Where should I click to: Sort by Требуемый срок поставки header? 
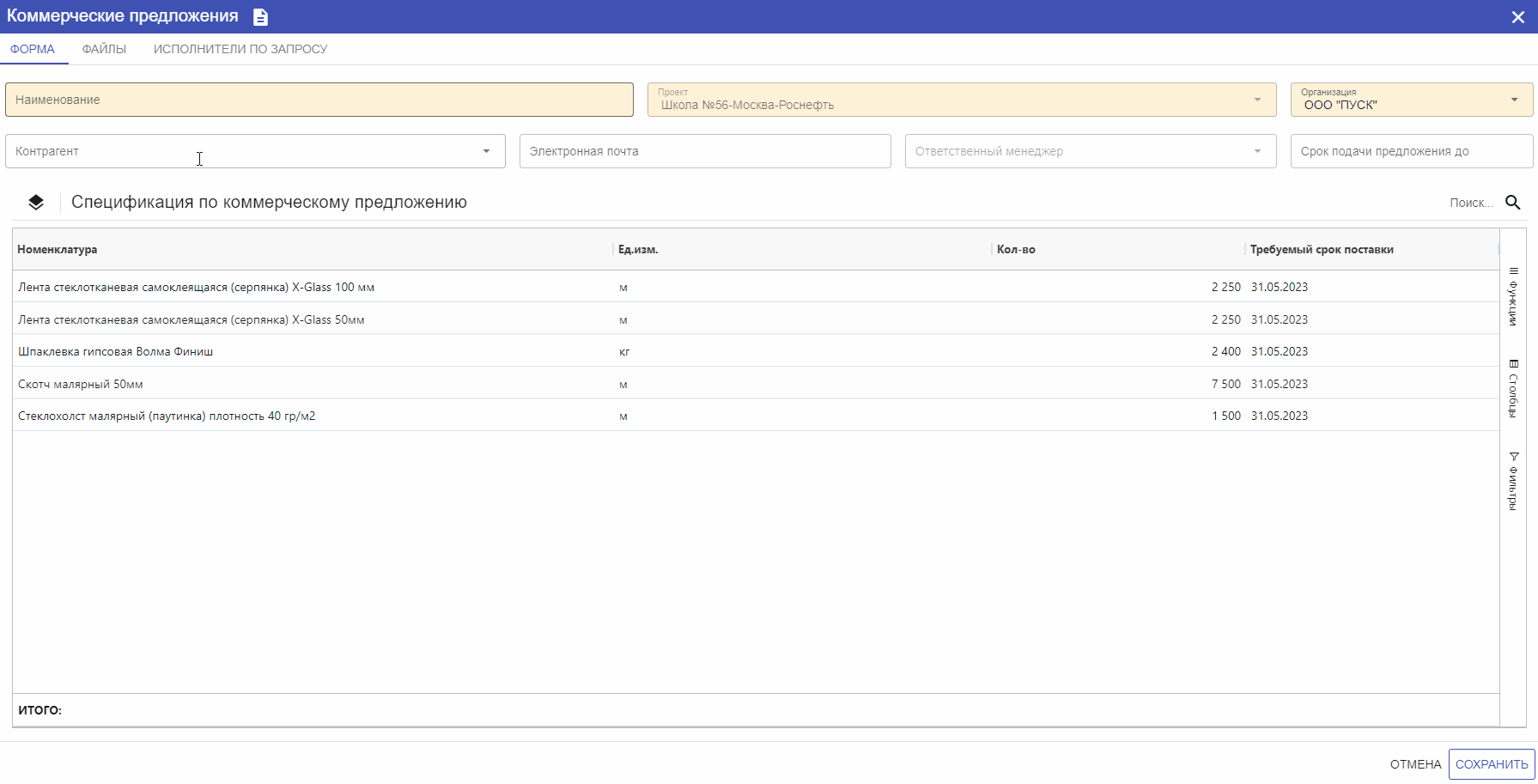click(1322, 250)
